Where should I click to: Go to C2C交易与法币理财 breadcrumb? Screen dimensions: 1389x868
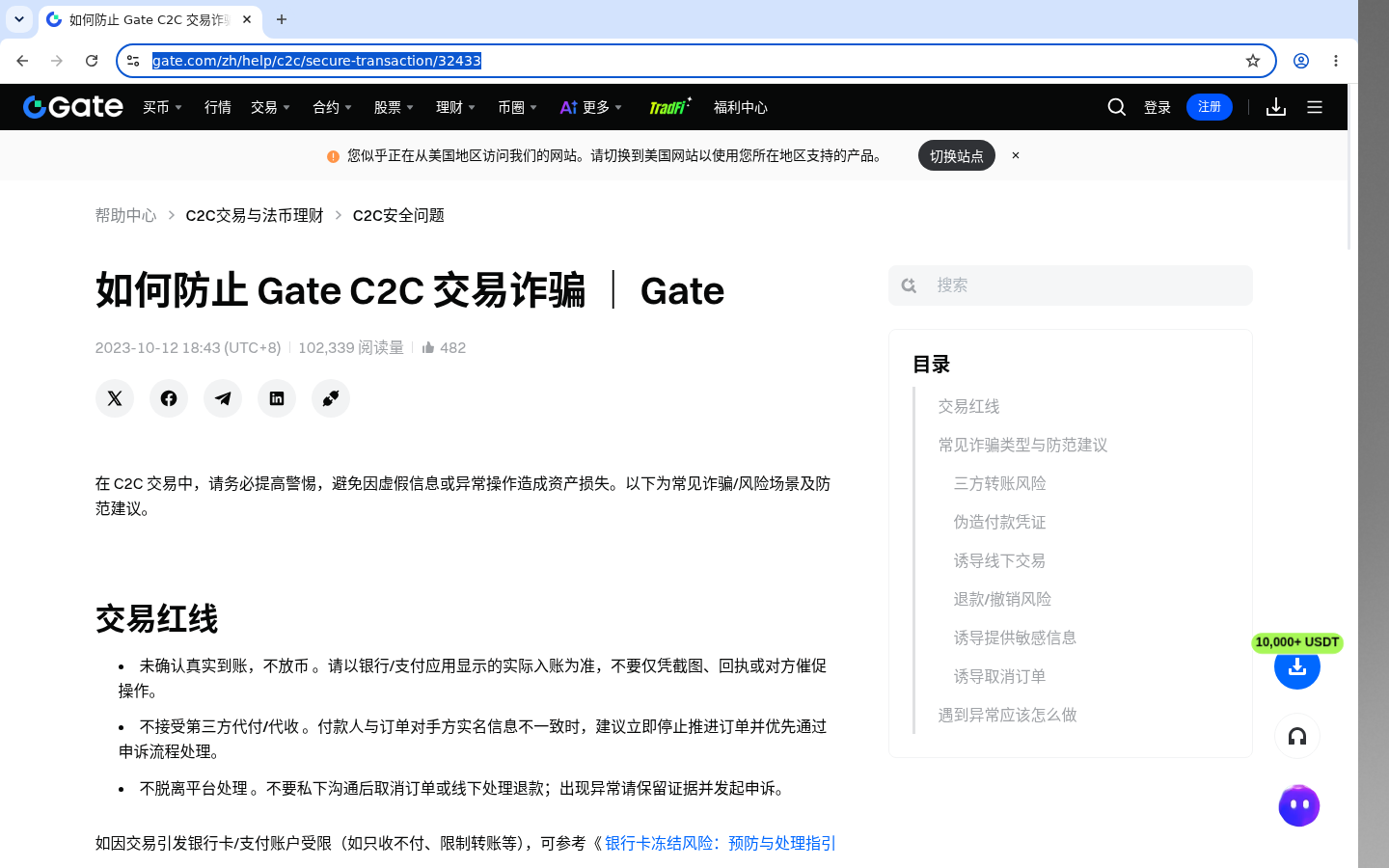coord(255,215)
